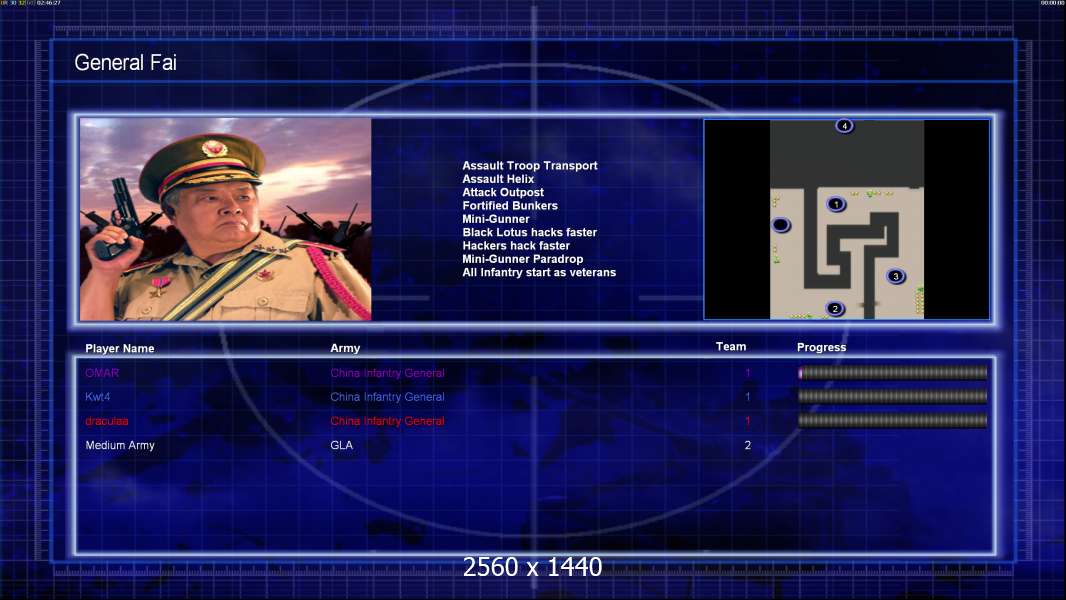The image size is (1066, 600).
Task: Click Kwt4's China Infantry General army
Action: (388, 397)
